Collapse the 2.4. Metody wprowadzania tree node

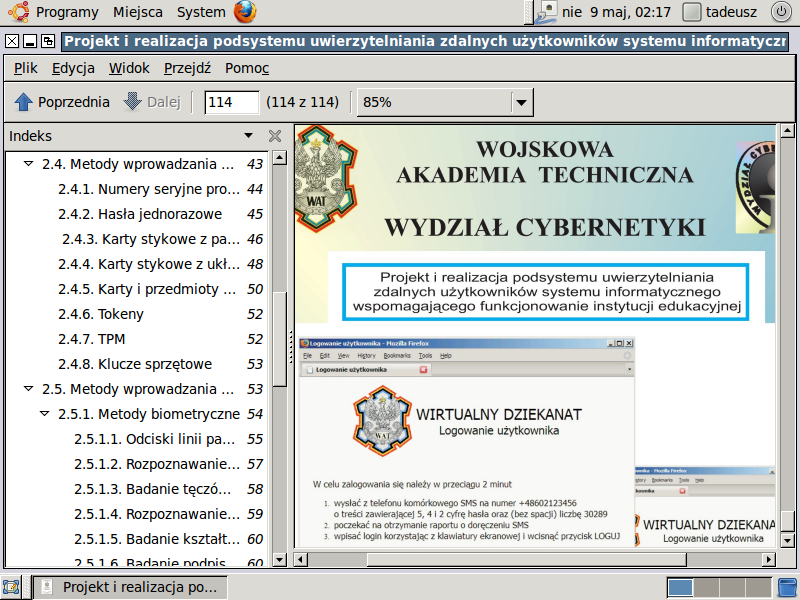(x=28, y=164)
